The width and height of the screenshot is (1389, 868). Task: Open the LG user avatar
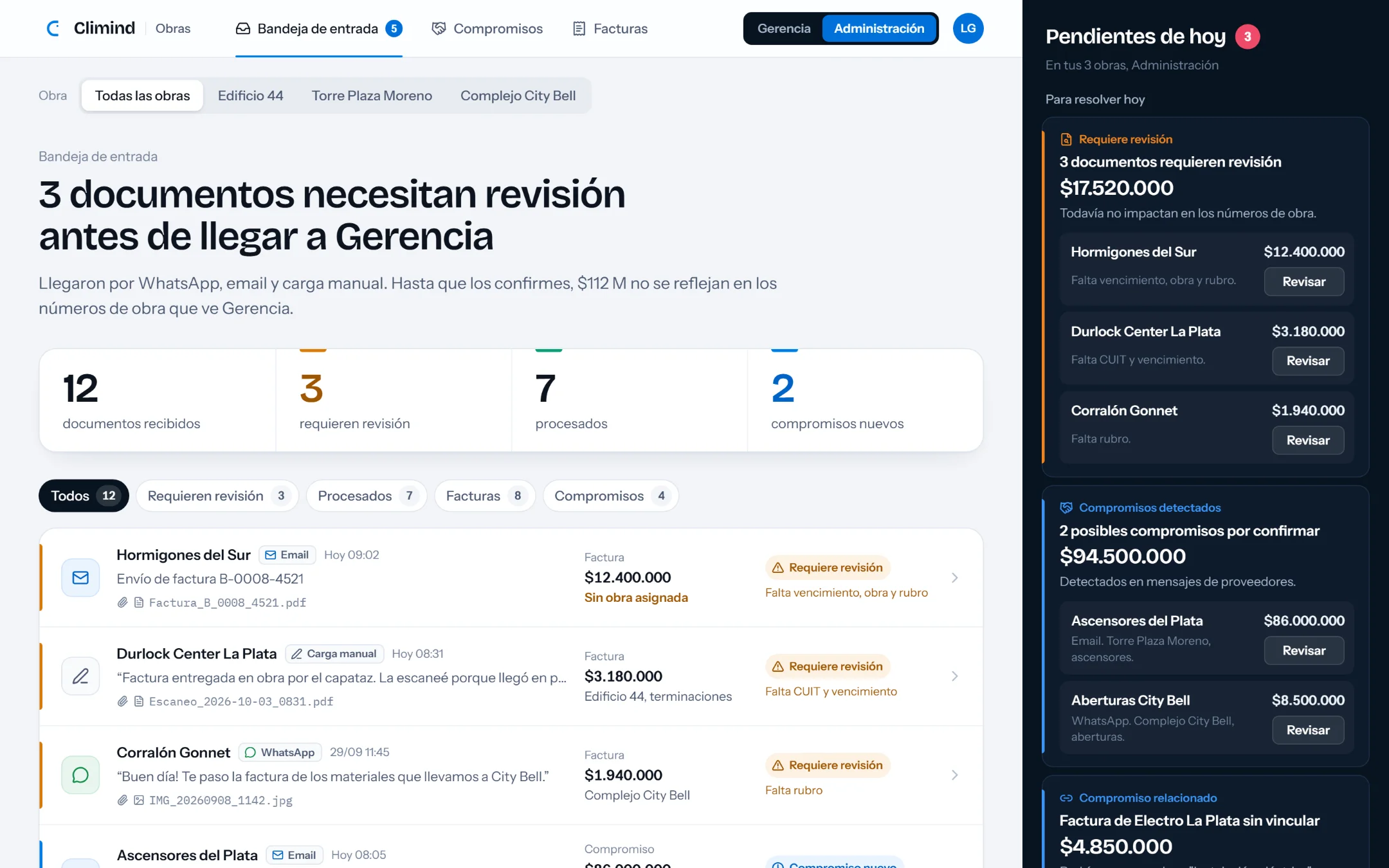(968, 28)
